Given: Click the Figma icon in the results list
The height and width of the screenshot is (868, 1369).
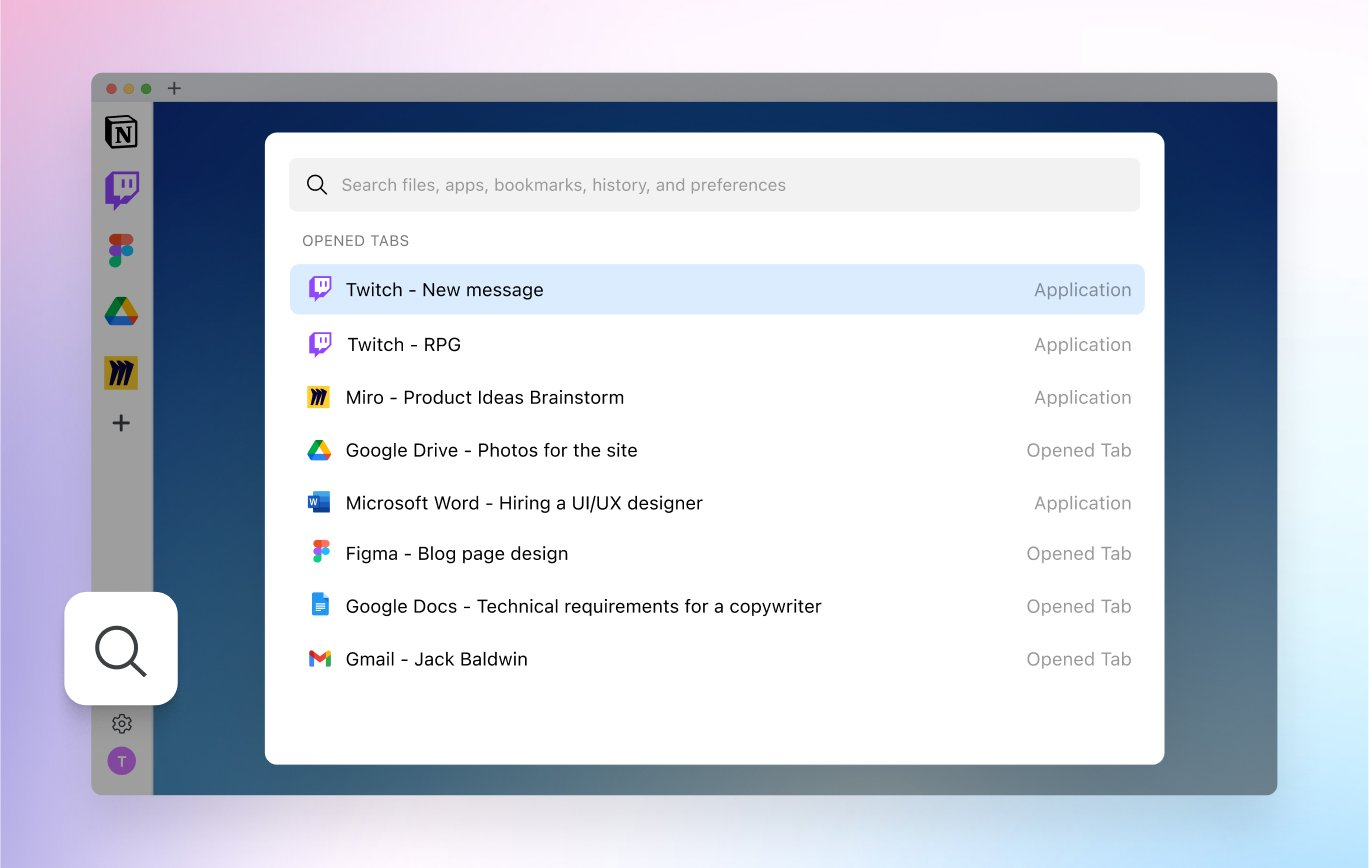Looking at the screenshot, I should [320, 553].
